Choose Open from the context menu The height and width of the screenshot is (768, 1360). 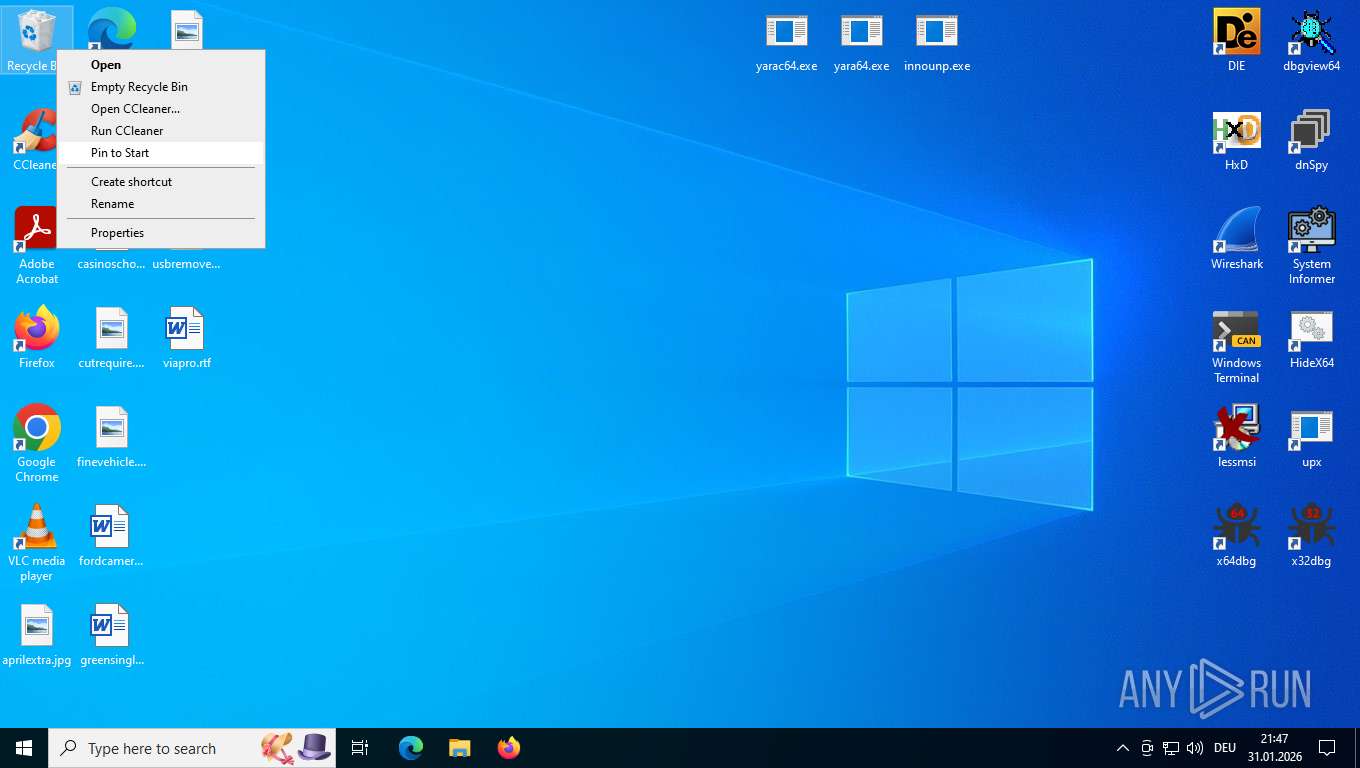(x=161, y=65)
